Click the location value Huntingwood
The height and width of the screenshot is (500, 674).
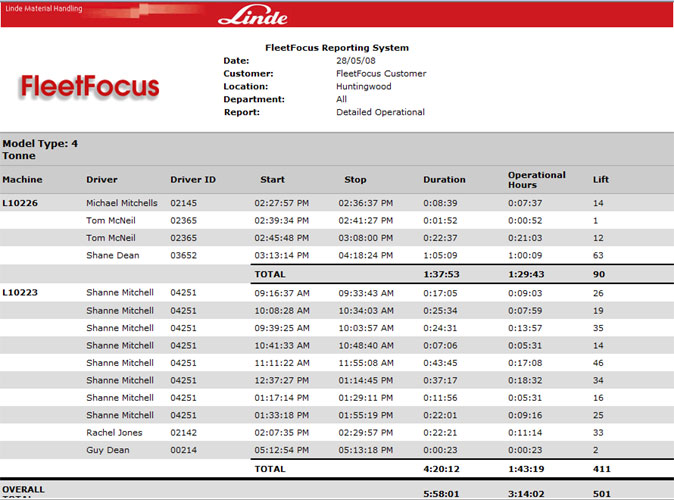pyautogui.click(x=363, y=86)
